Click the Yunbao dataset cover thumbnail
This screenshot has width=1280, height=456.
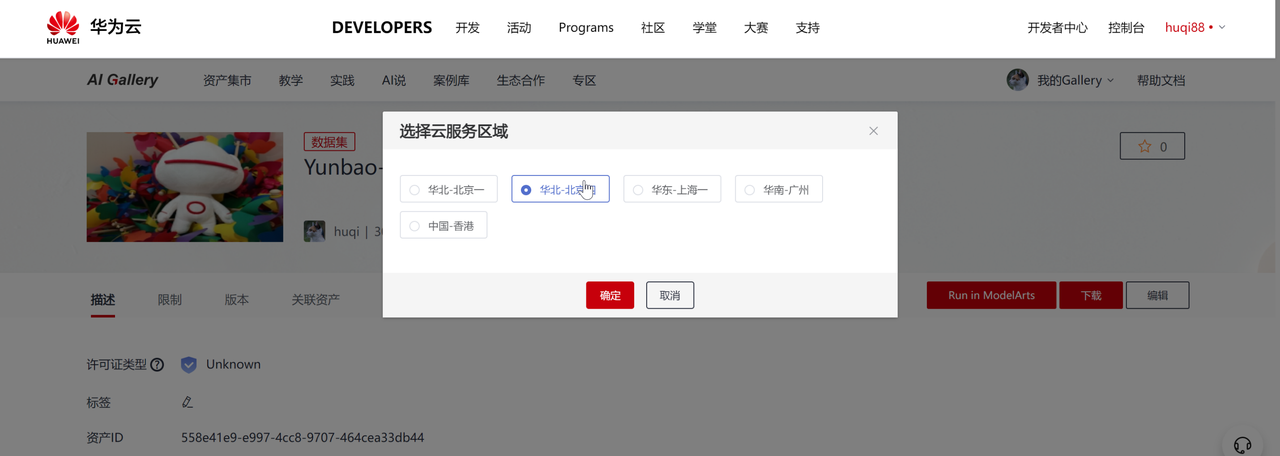185,187
